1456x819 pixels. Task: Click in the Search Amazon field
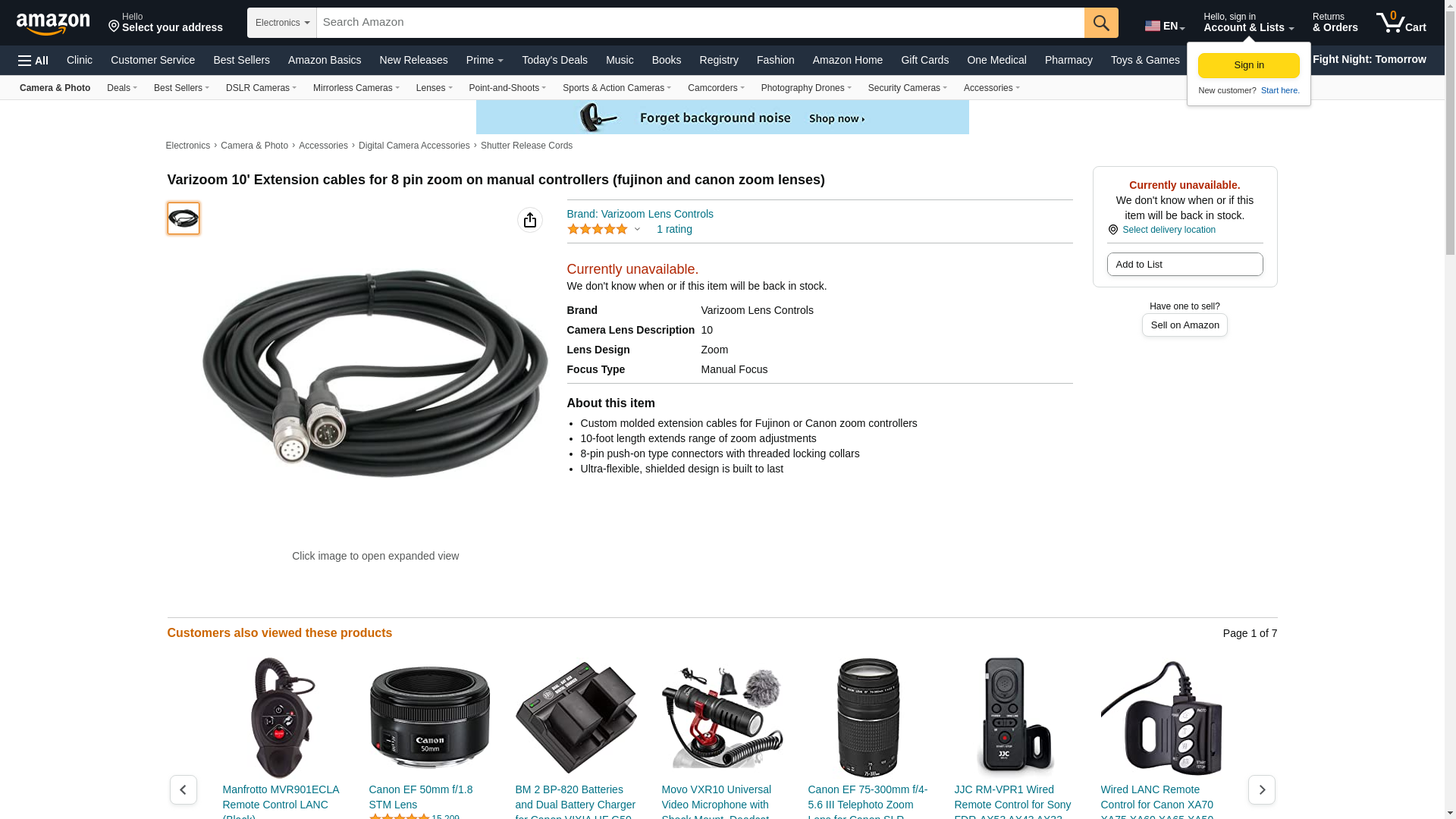(x=701, y=23)
